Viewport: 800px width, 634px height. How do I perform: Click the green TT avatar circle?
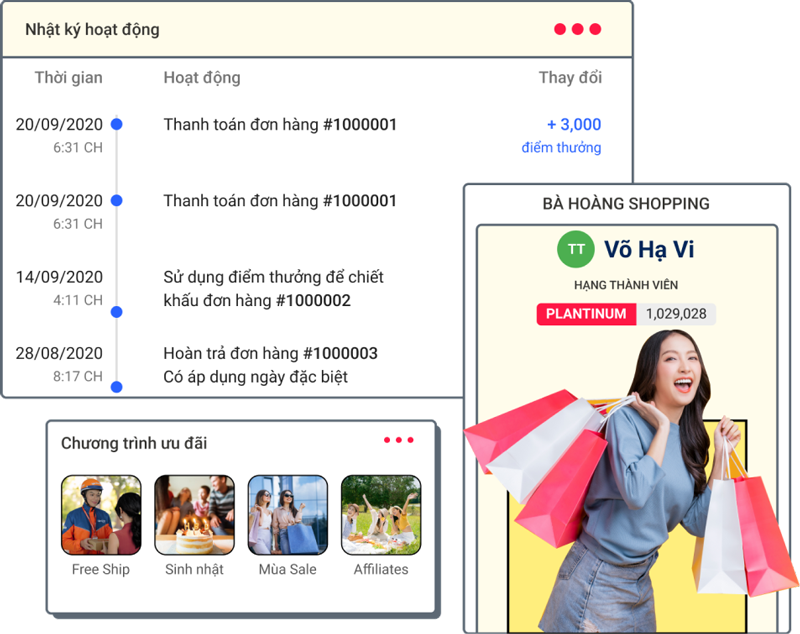tap(575, 249)
